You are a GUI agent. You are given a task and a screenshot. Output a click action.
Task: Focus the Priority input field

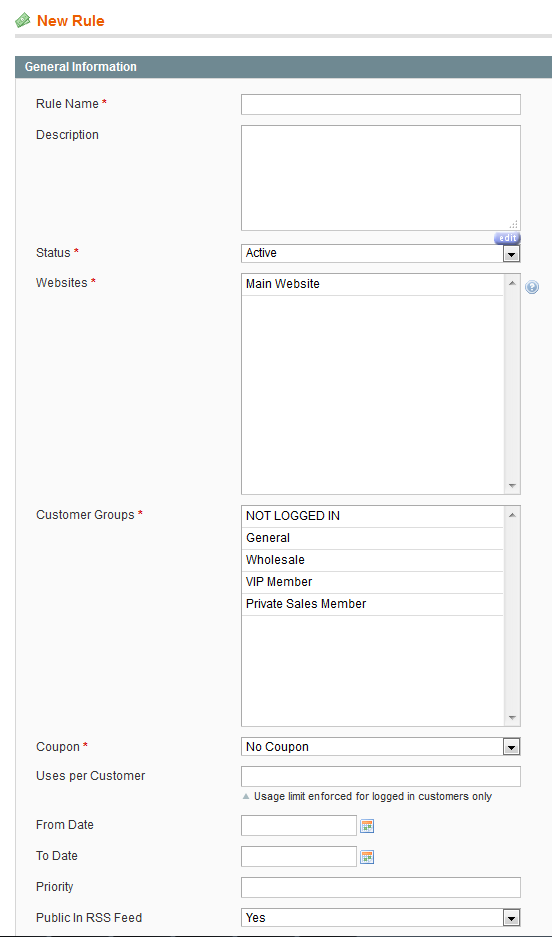point(381,887)
